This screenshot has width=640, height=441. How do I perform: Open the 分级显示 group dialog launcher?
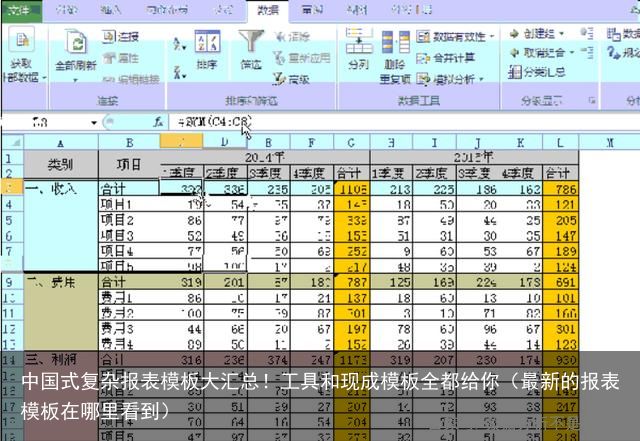592,100
